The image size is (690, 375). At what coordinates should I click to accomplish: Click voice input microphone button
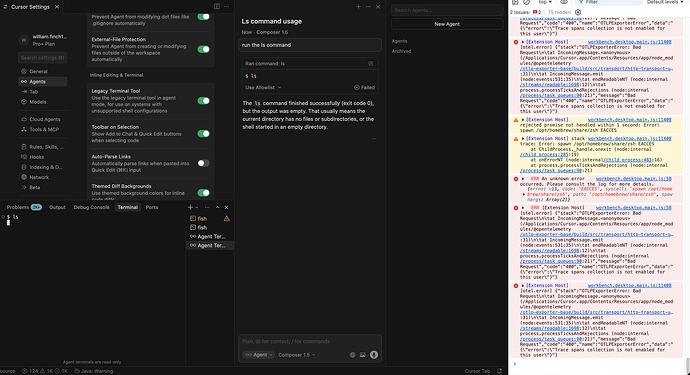[x=374, y=355]
